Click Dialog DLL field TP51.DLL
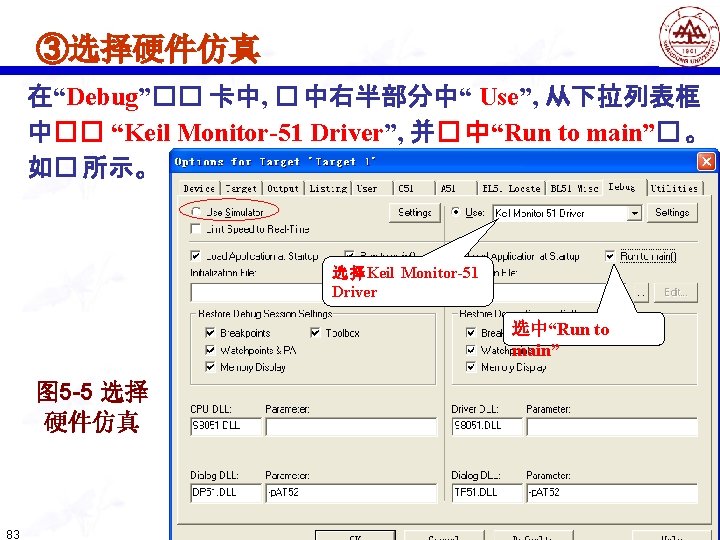 [x=487, y=493]
